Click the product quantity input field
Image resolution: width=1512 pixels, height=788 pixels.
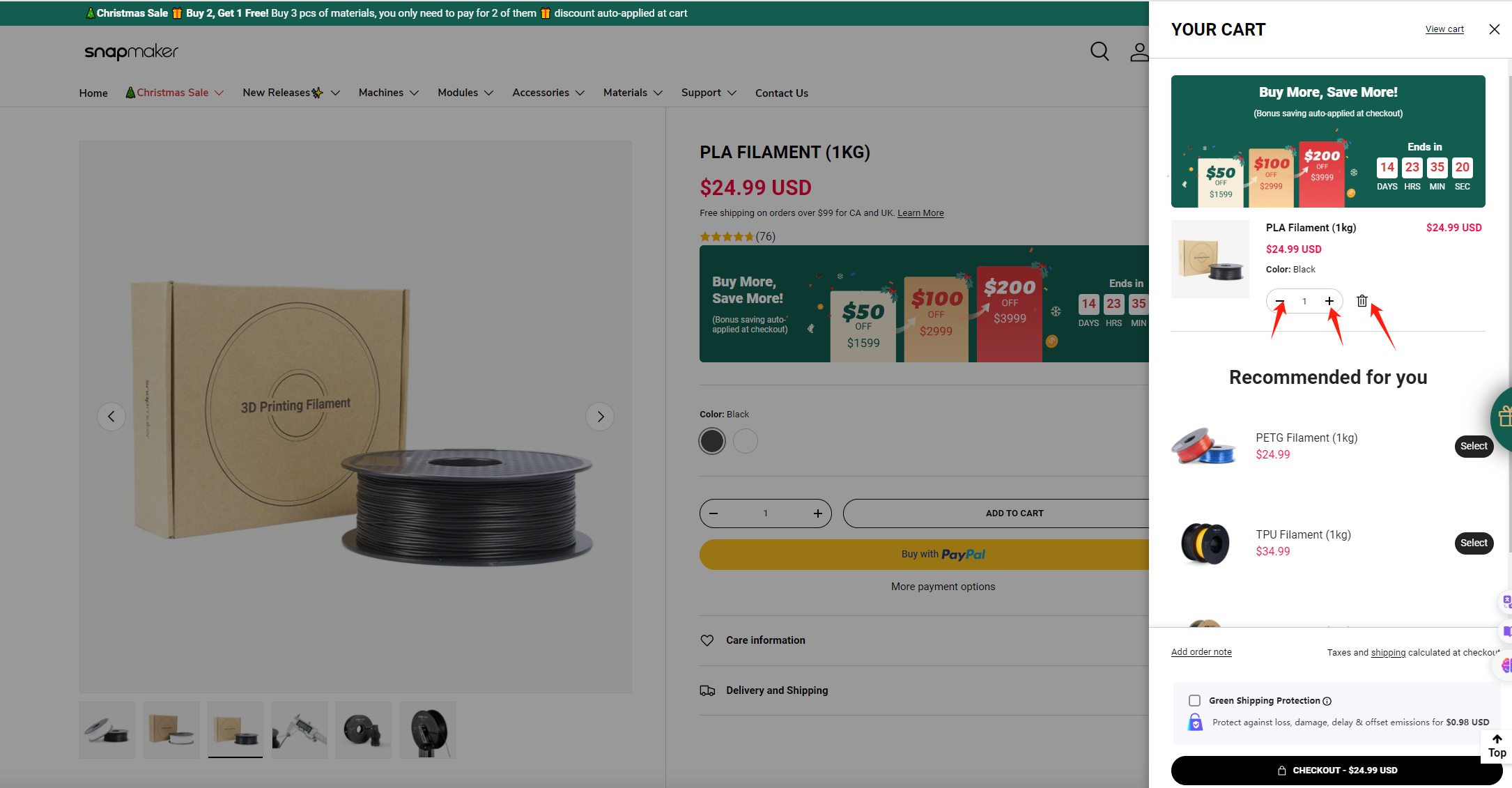click(765, 513)
